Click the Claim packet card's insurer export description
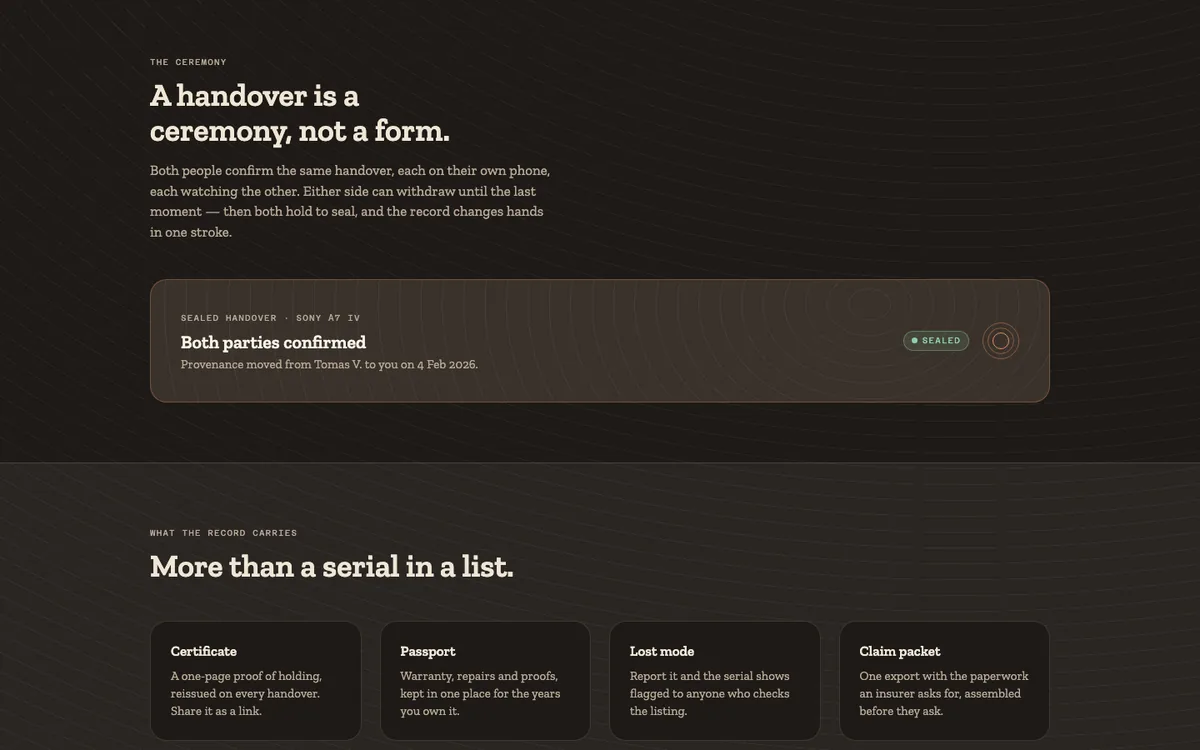The height and width of the screenshot is (750, 1200). [943, 694]
